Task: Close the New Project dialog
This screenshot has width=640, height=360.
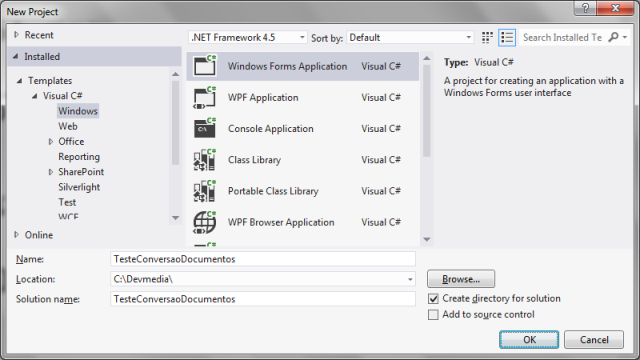Action: 616,8
